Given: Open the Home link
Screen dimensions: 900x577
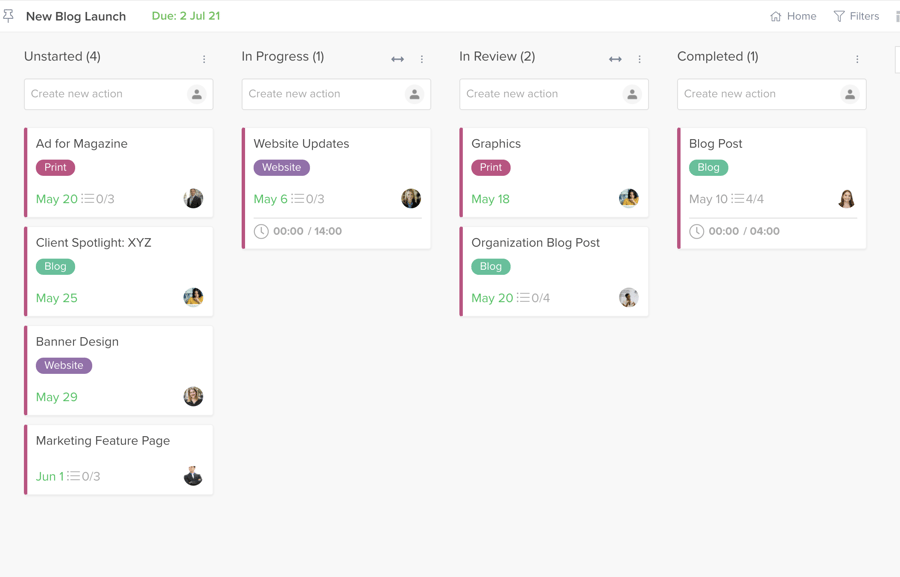Looking at the screenshot, I should coord(793,16).
